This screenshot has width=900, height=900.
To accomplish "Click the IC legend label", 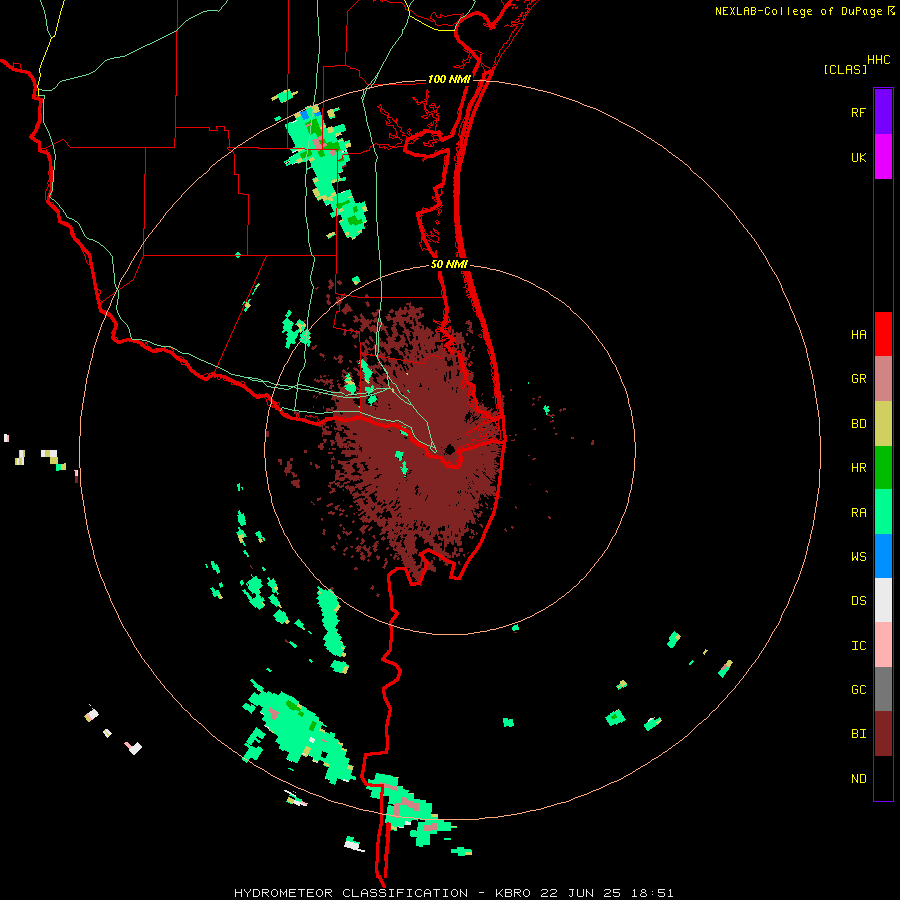I will (x=858, y=646).
